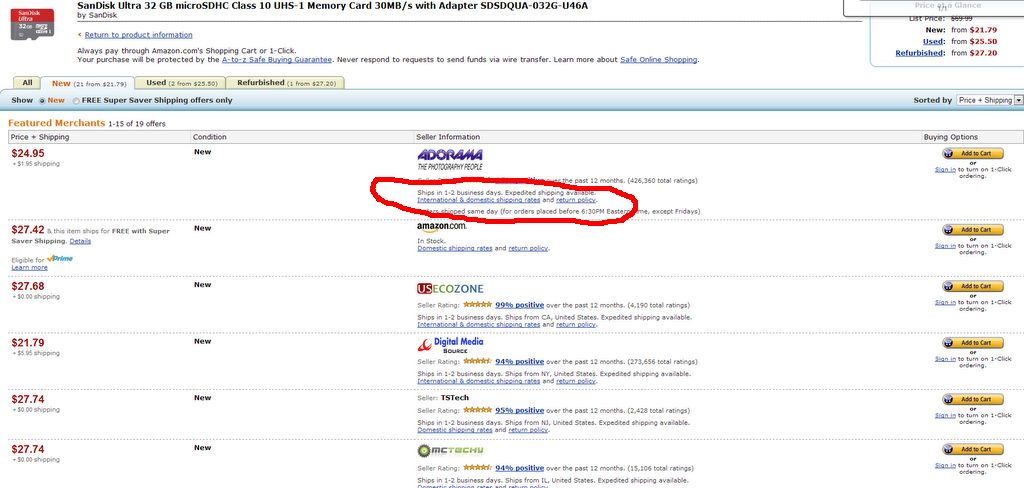Open Digital Media Source return policy link
The image size is (1024, 488).
click(x=576, y=381)
